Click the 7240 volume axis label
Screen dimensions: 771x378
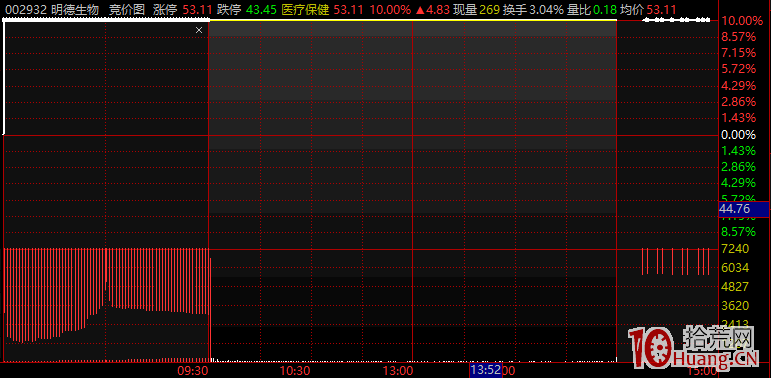click(734, 249)
